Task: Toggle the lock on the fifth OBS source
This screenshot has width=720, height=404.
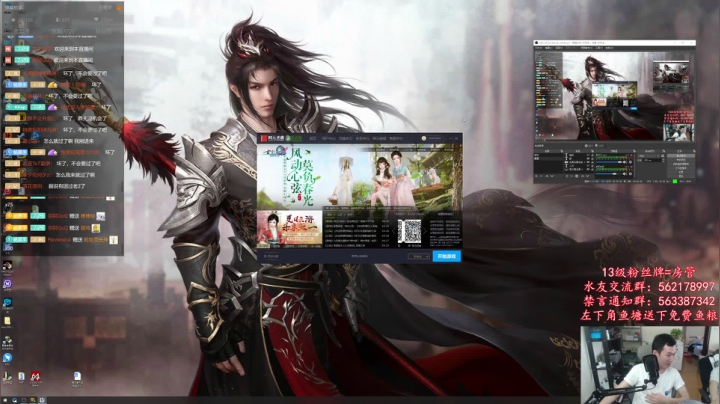Action: coord(592,169)
